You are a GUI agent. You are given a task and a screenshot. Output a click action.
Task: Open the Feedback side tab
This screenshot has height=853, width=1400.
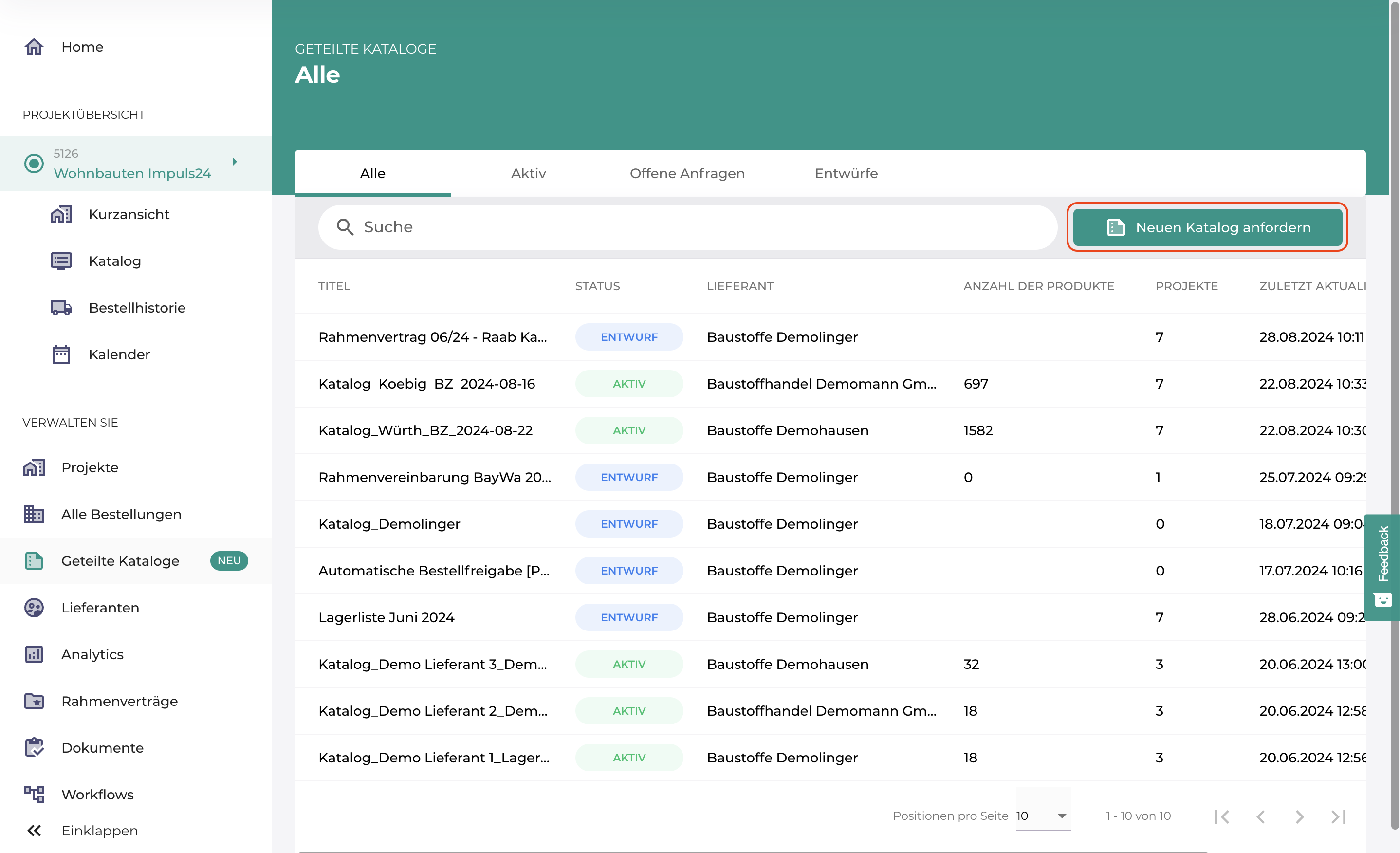[x=1382, y=567]
